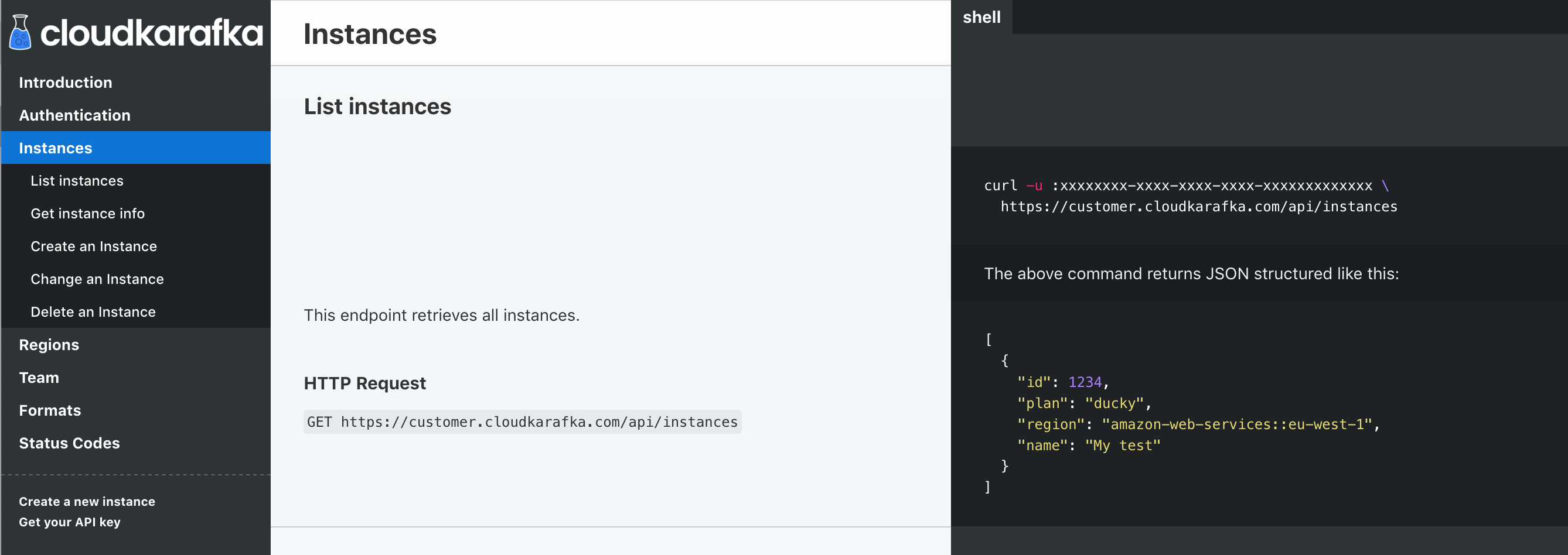This screenshot has height=555, width=1568.
Task: Click the curl target URL in shell
Action: point(1198,207)
